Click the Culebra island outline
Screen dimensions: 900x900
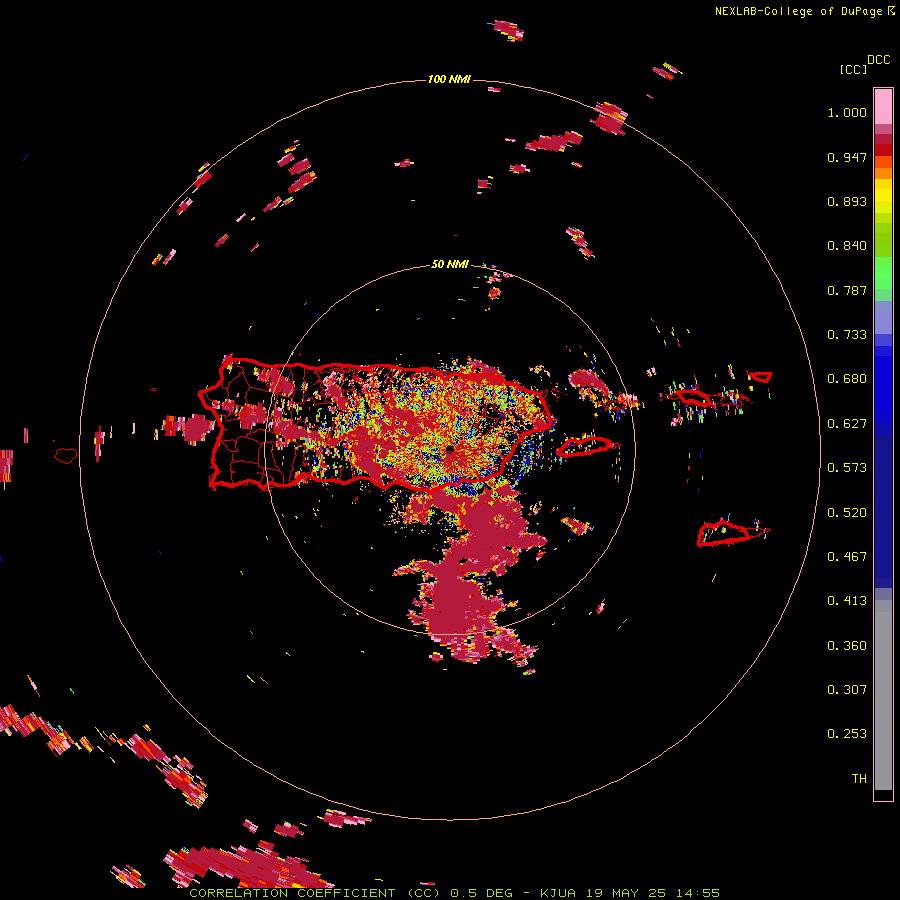[695, 397]
